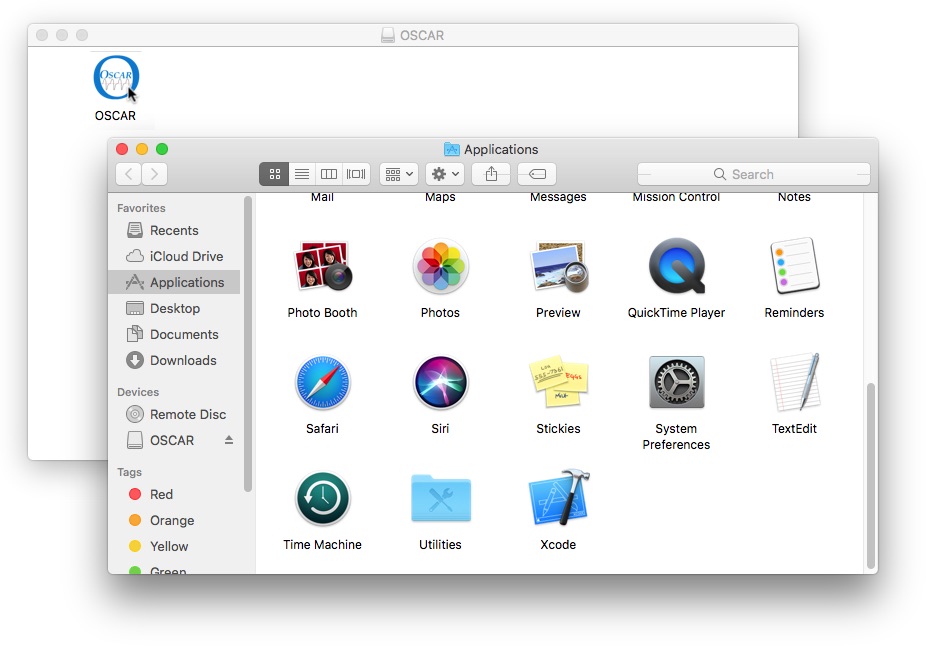Close the Applications window
926x646 pixels.
[x=122, y=149]
